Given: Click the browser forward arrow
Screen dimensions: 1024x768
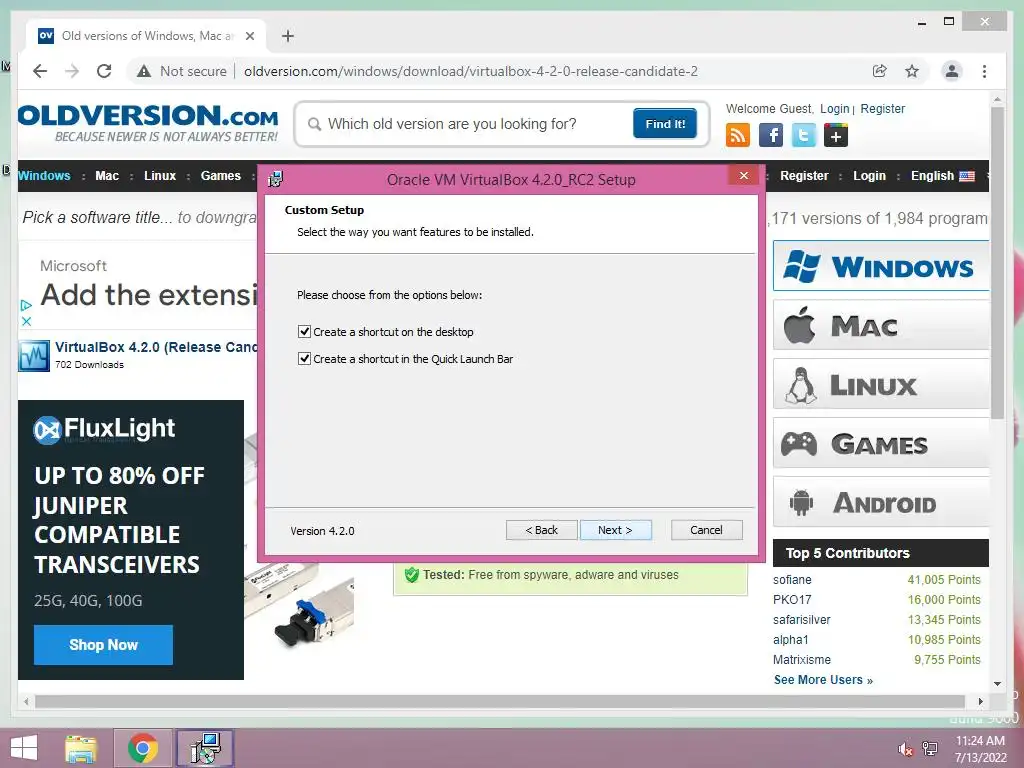Looking at the screenshot, I should (72, 71).
